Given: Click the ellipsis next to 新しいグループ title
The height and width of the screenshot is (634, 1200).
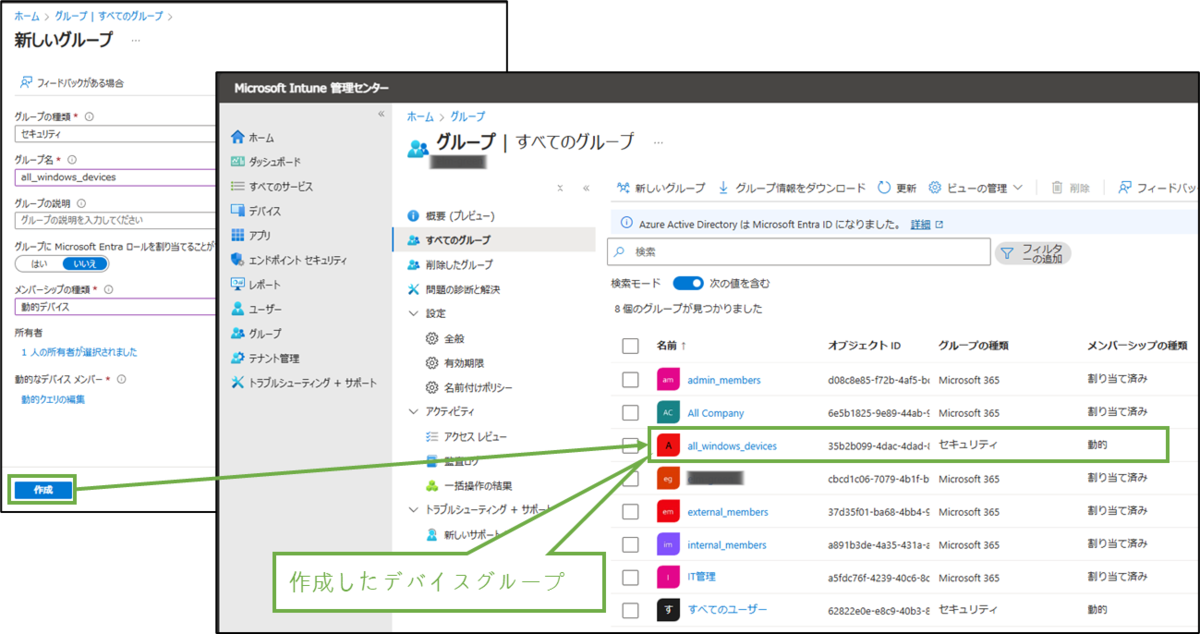Looking at the screenshot, I should (x=136, y=42).
